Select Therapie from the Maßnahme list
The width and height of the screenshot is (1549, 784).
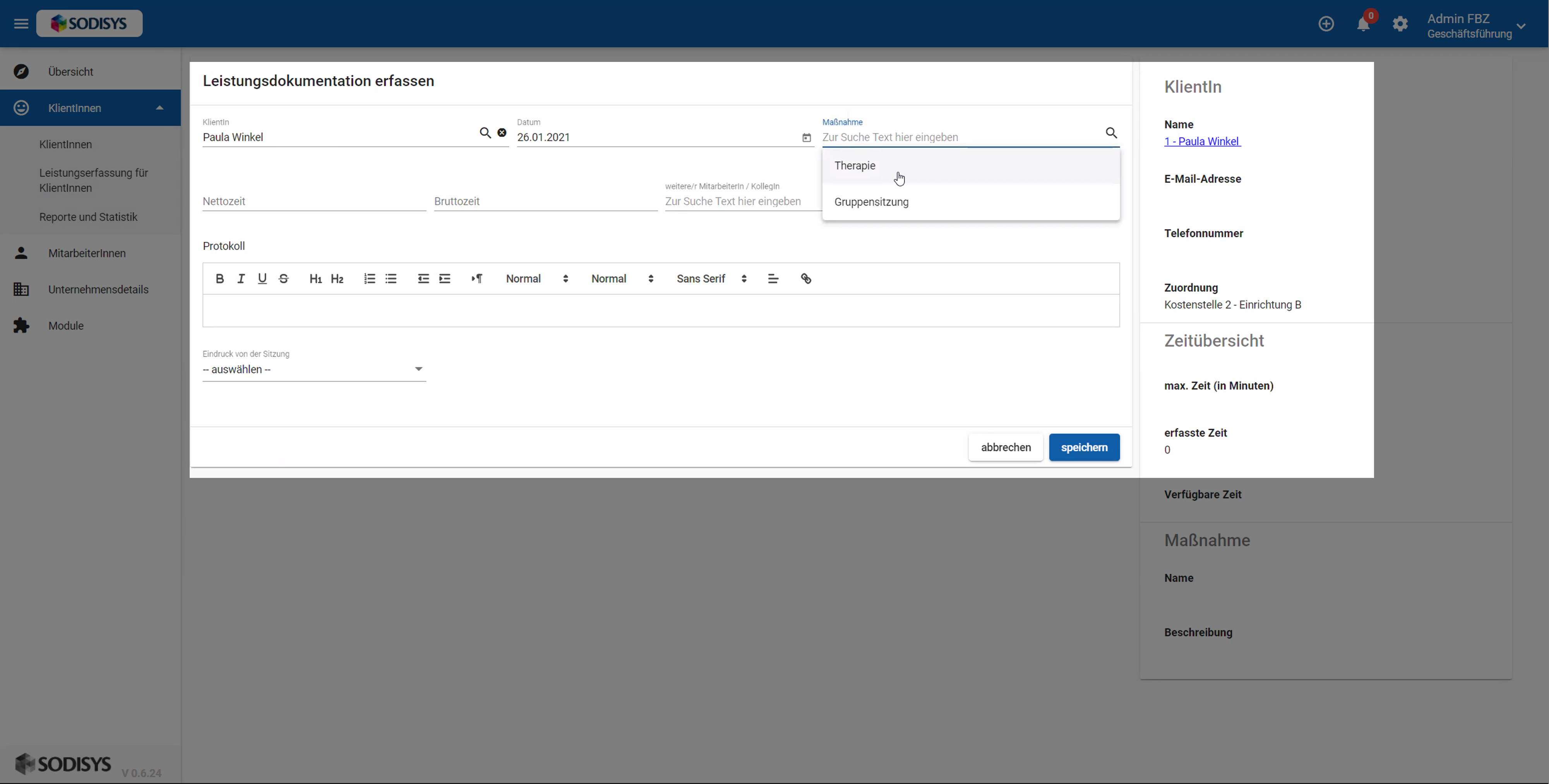970,165
